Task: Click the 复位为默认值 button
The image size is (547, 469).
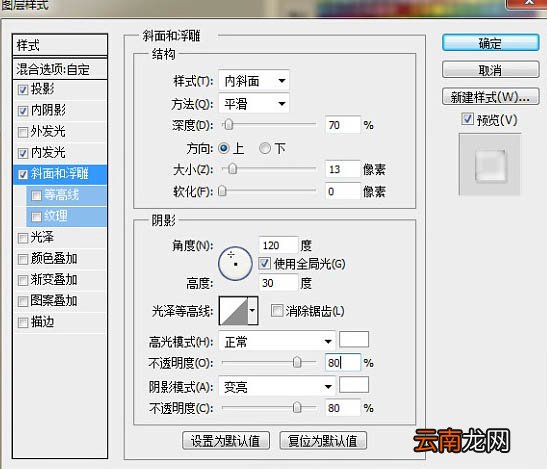Action: (323, 441)
